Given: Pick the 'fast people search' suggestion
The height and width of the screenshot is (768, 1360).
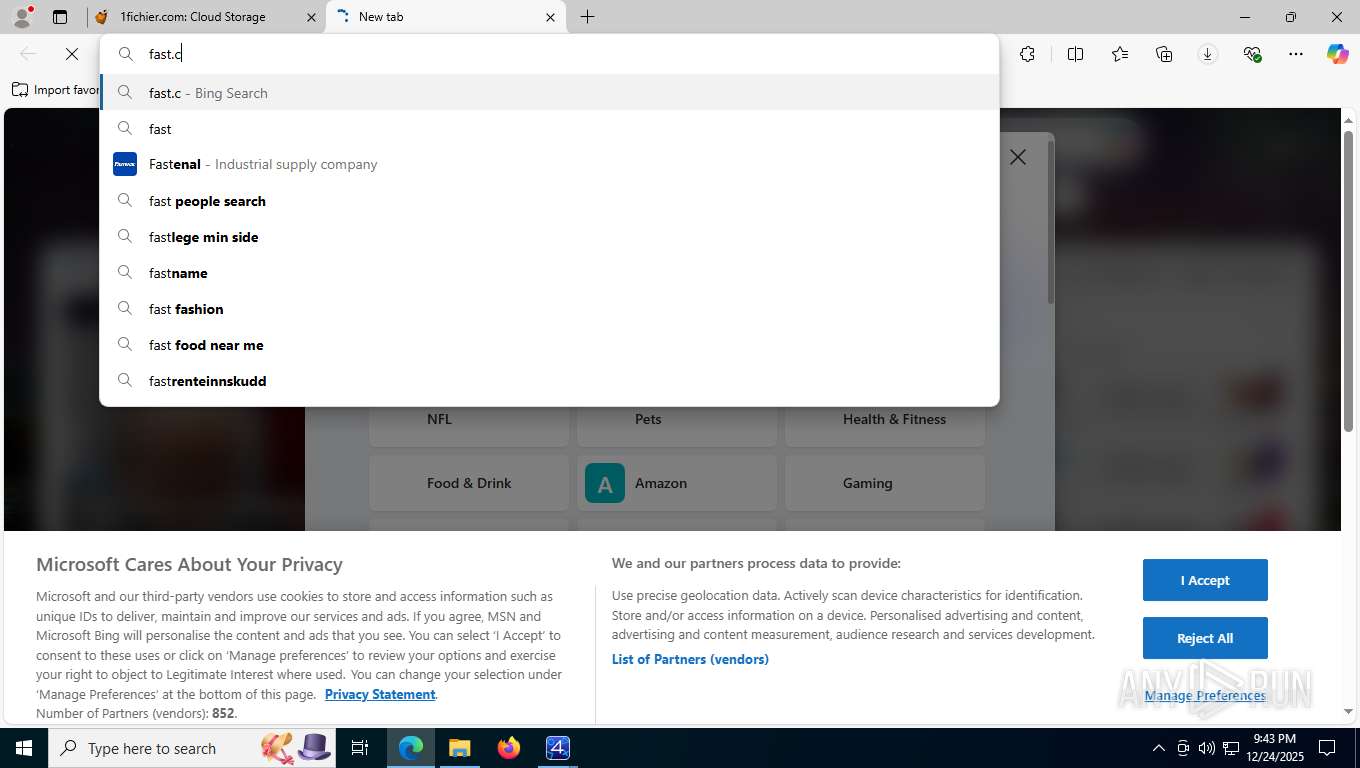Looking at the screenshot, I should tap(550, 201).
